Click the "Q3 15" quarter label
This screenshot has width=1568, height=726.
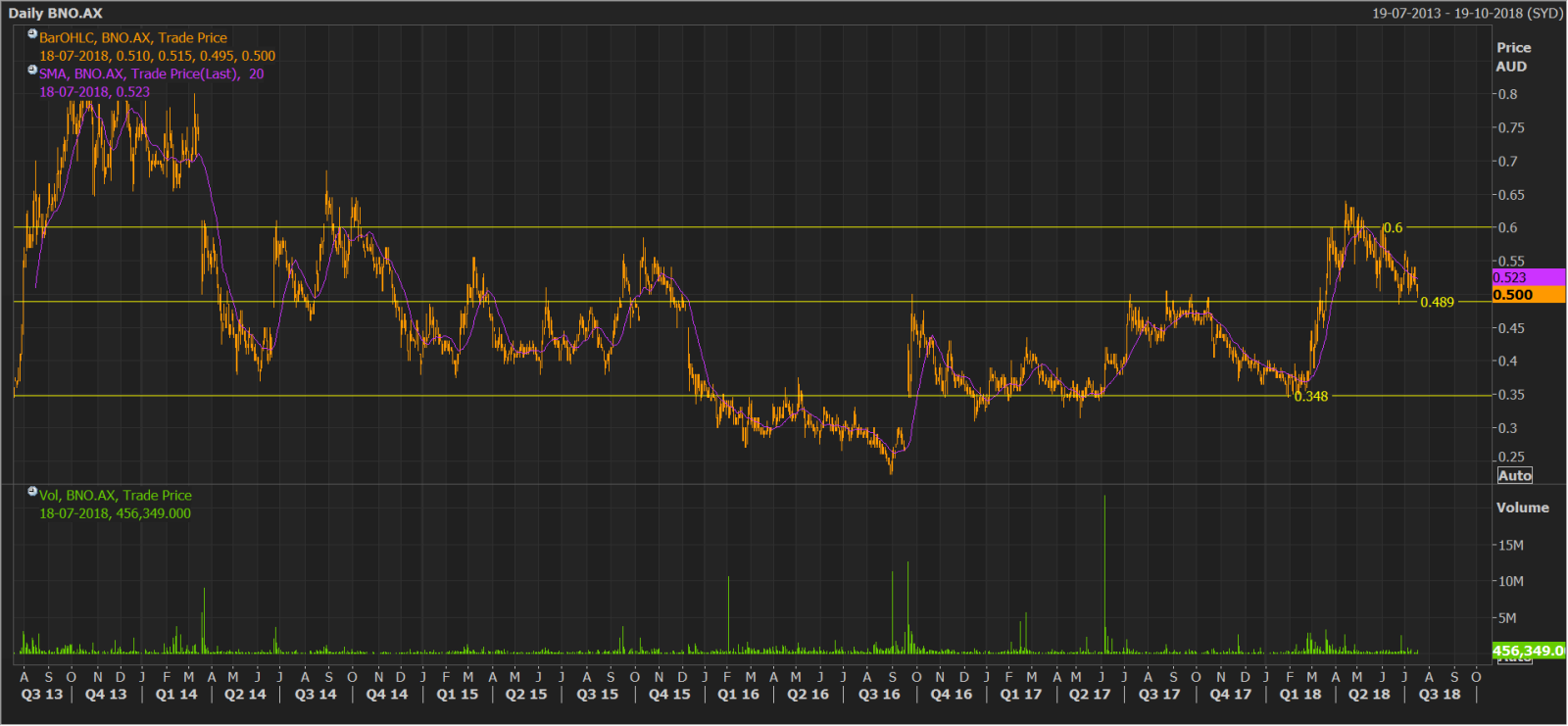pos(598,695)
